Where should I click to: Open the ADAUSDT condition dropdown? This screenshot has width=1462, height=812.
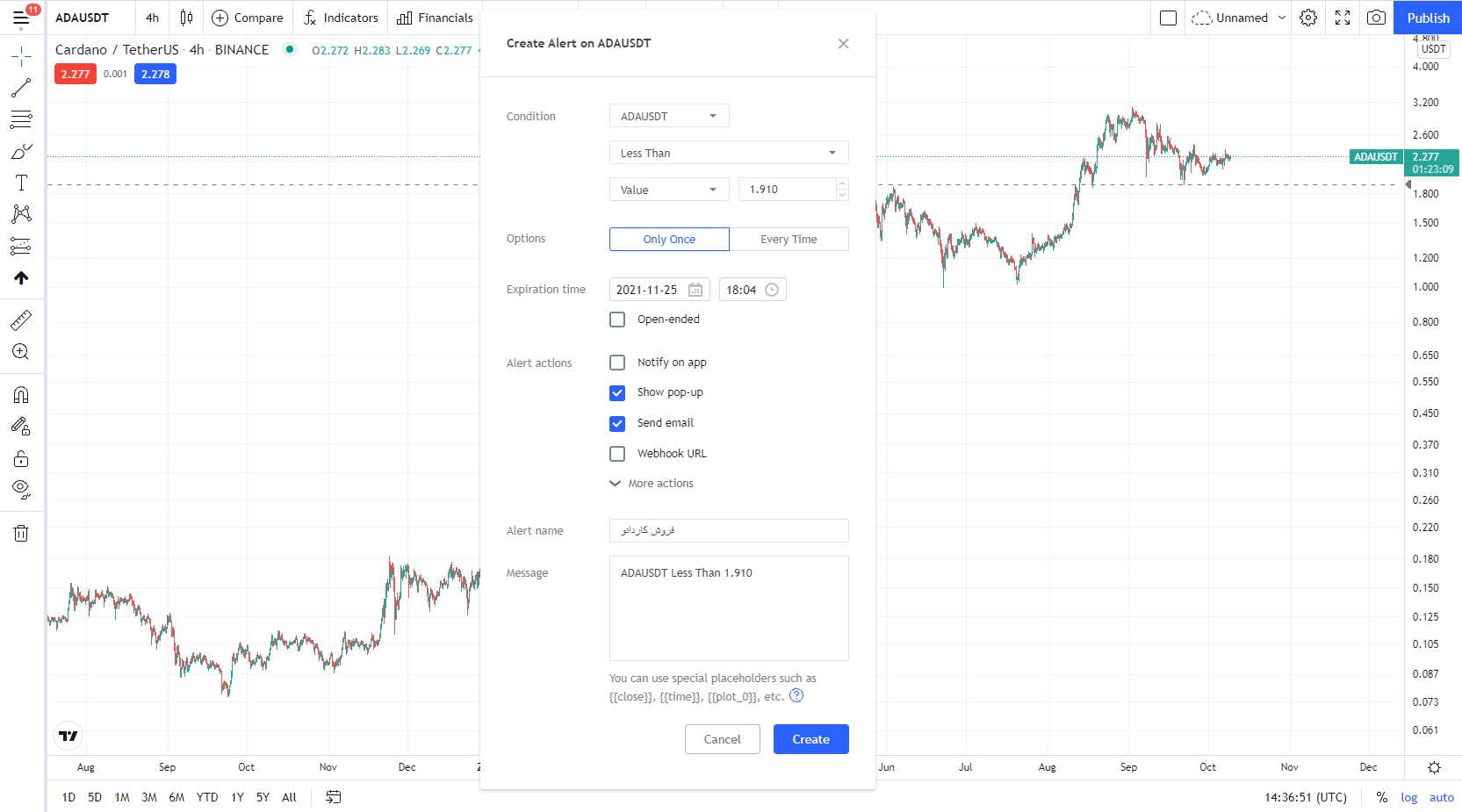click(x=669, y=116)
